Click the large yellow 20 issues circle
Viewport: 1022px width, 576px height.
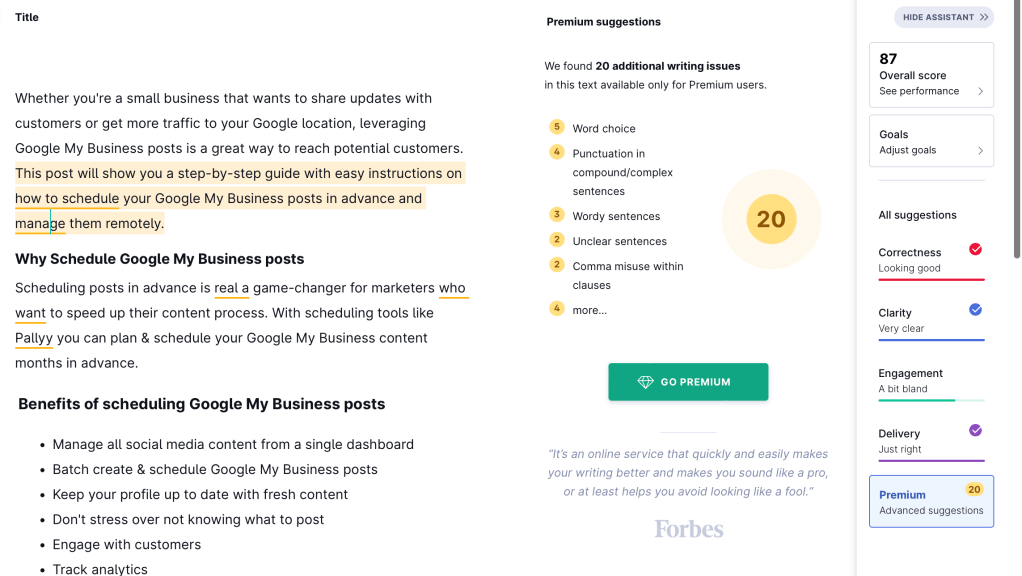pyautogui.click(x=771, y=220)
